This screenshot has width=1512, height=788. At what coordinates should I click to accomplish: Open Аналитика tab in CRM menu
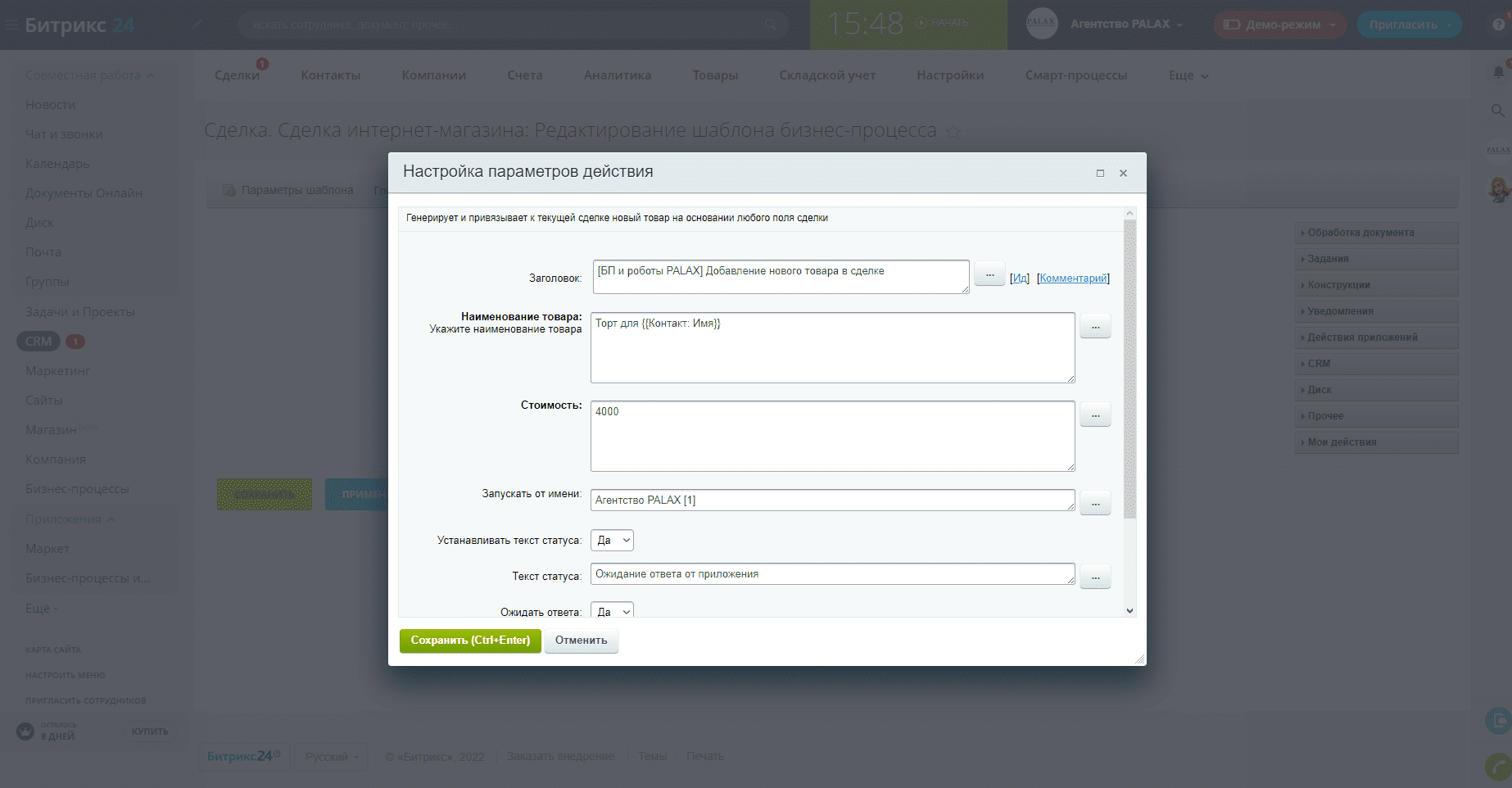[x=617, y=75]
